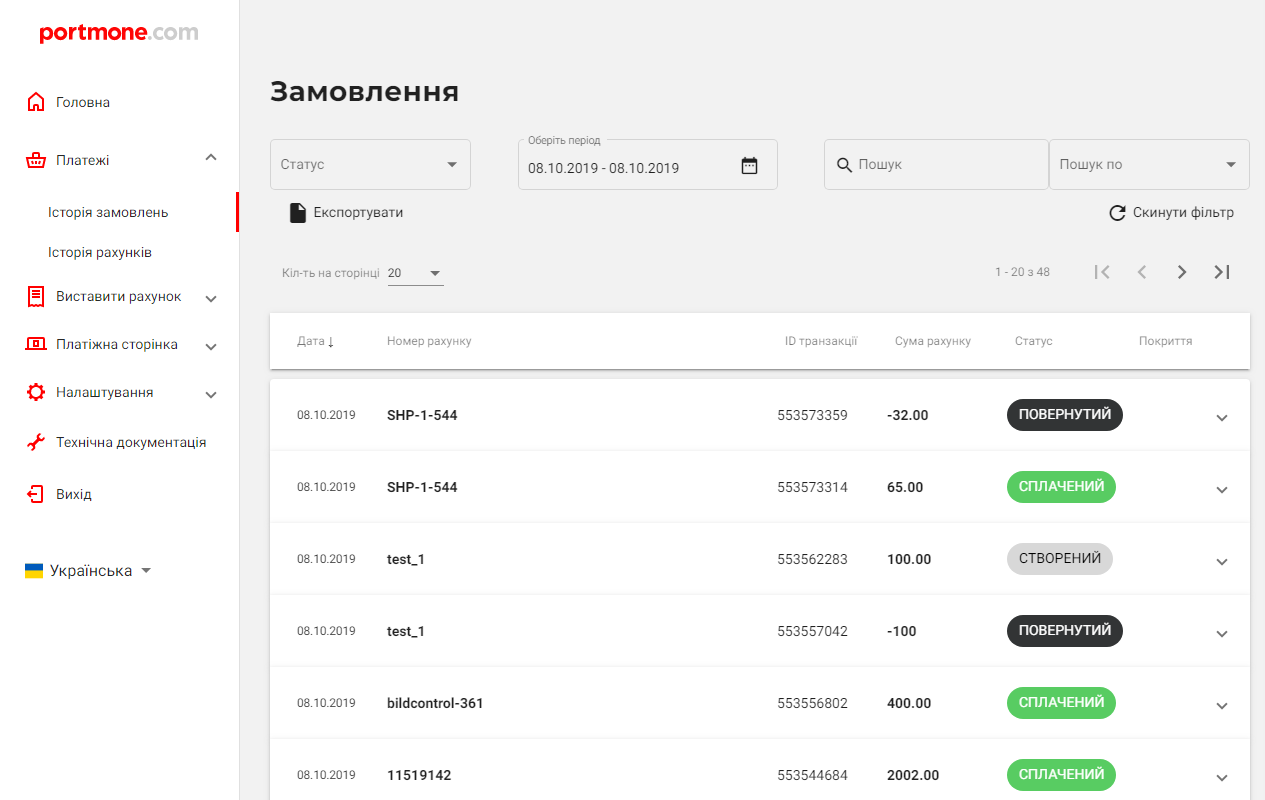Click the Технічна документація wrench icon

(x=36, y=442)
